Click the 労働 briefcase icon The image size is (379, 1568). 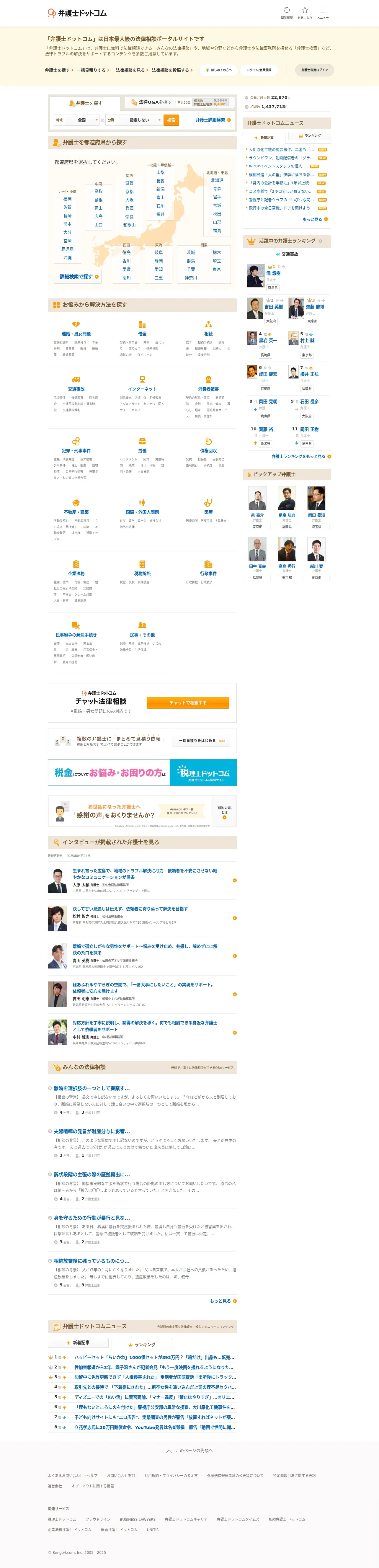142,441
